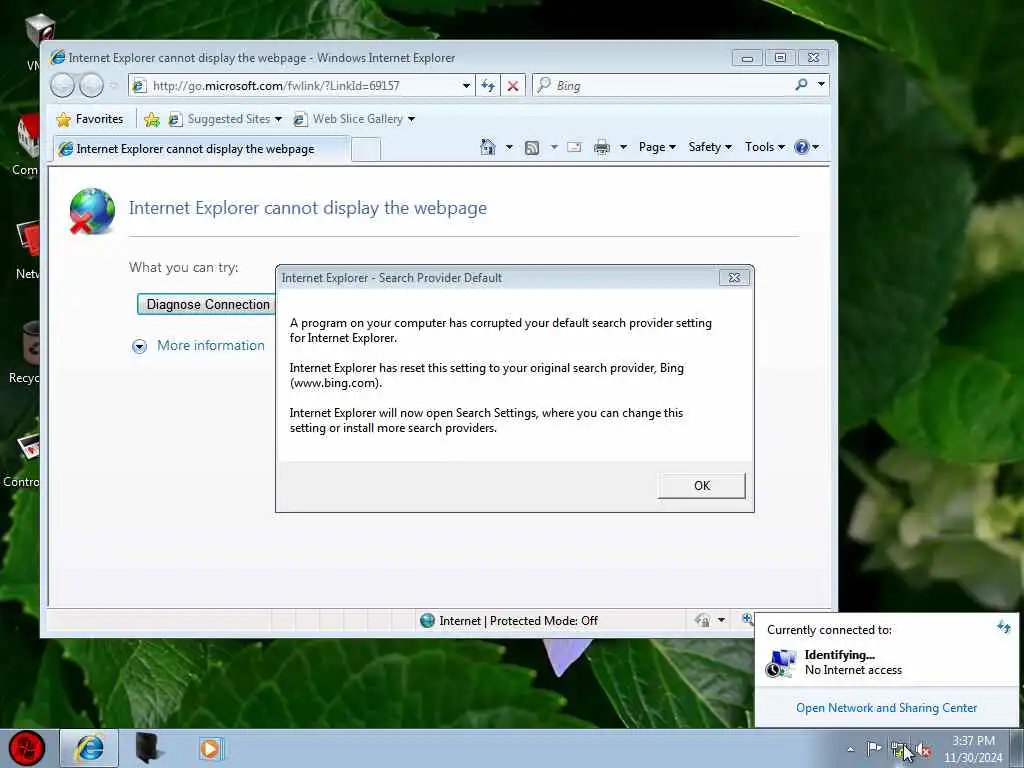The image size is (1024, 768).
Task: Click the network tray icon
Action: 900,750
